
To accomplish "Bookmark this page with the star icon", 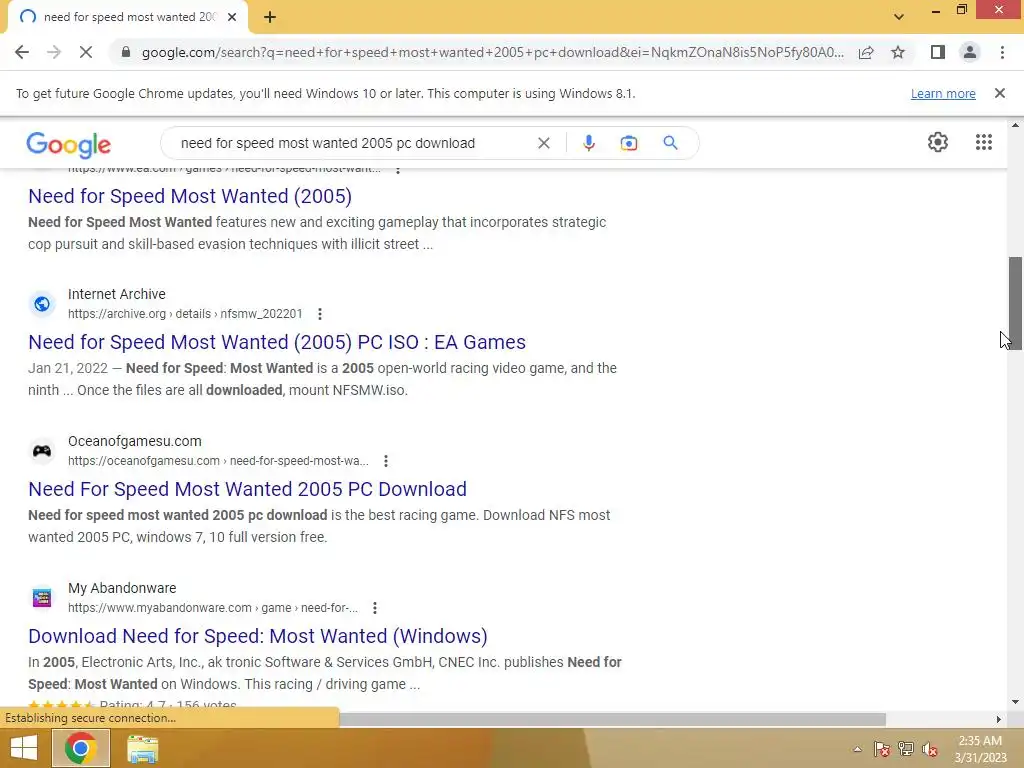I will (898, 52).
